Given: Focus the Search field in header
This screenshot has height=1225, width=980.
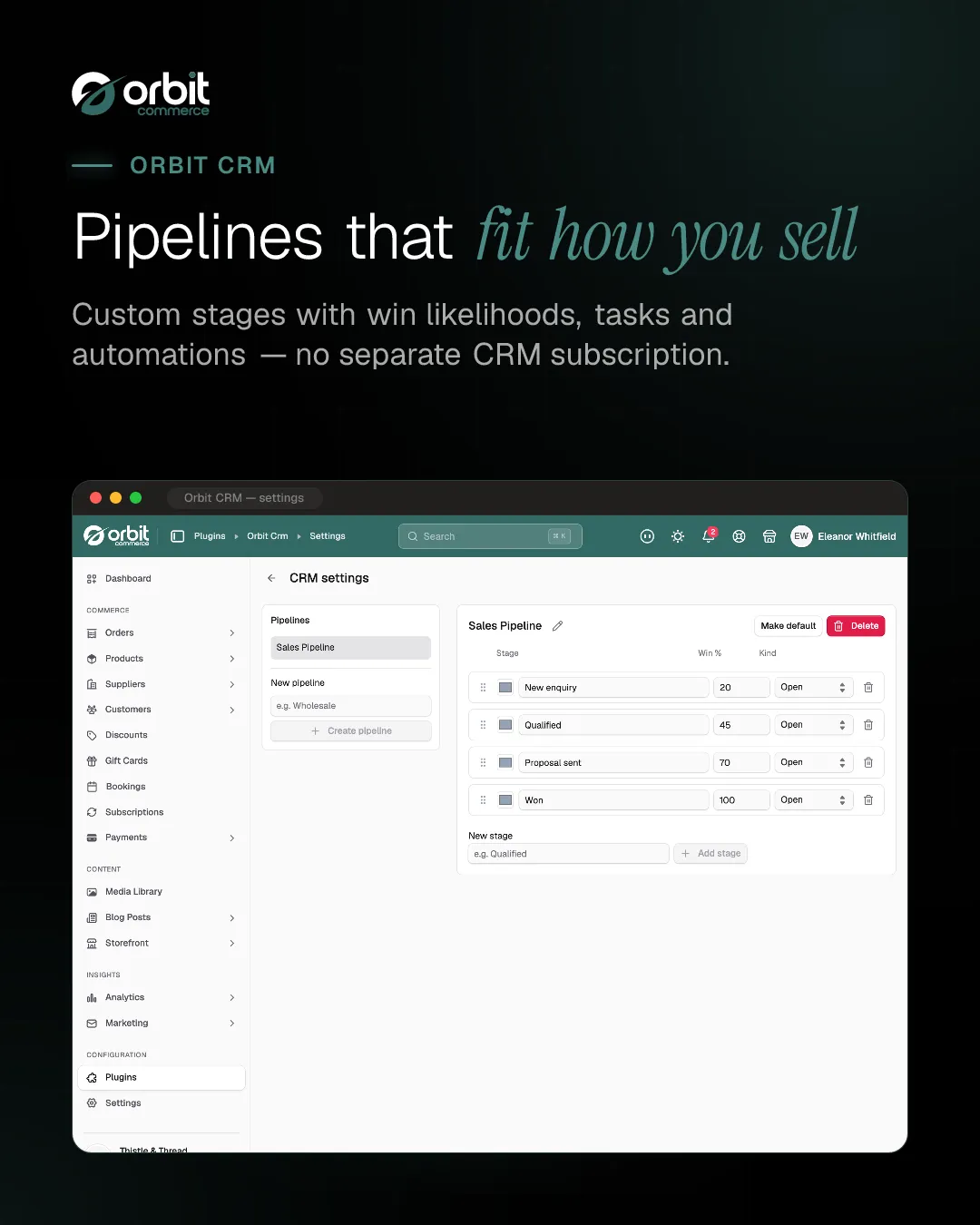Looking at the screenshot, I should [x=490, y=536].
